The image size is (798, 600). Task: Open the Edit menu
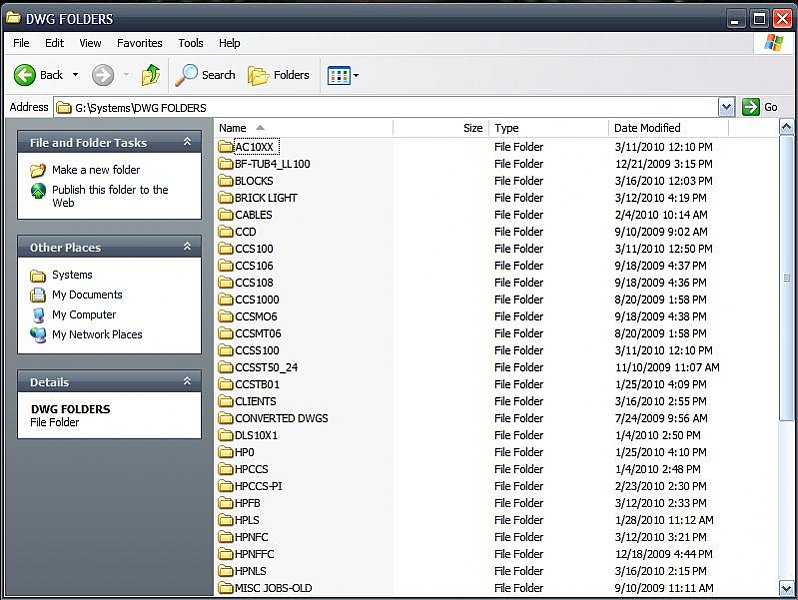pos(54,43)
